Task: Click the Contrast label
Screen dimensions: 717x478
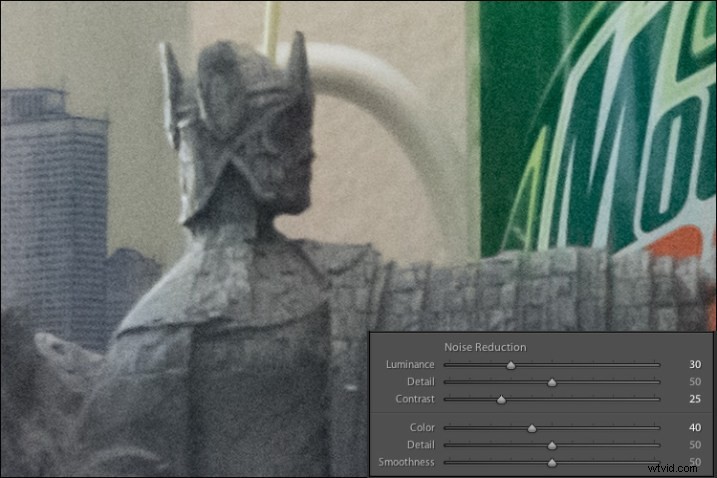Action: coord(415,399)
